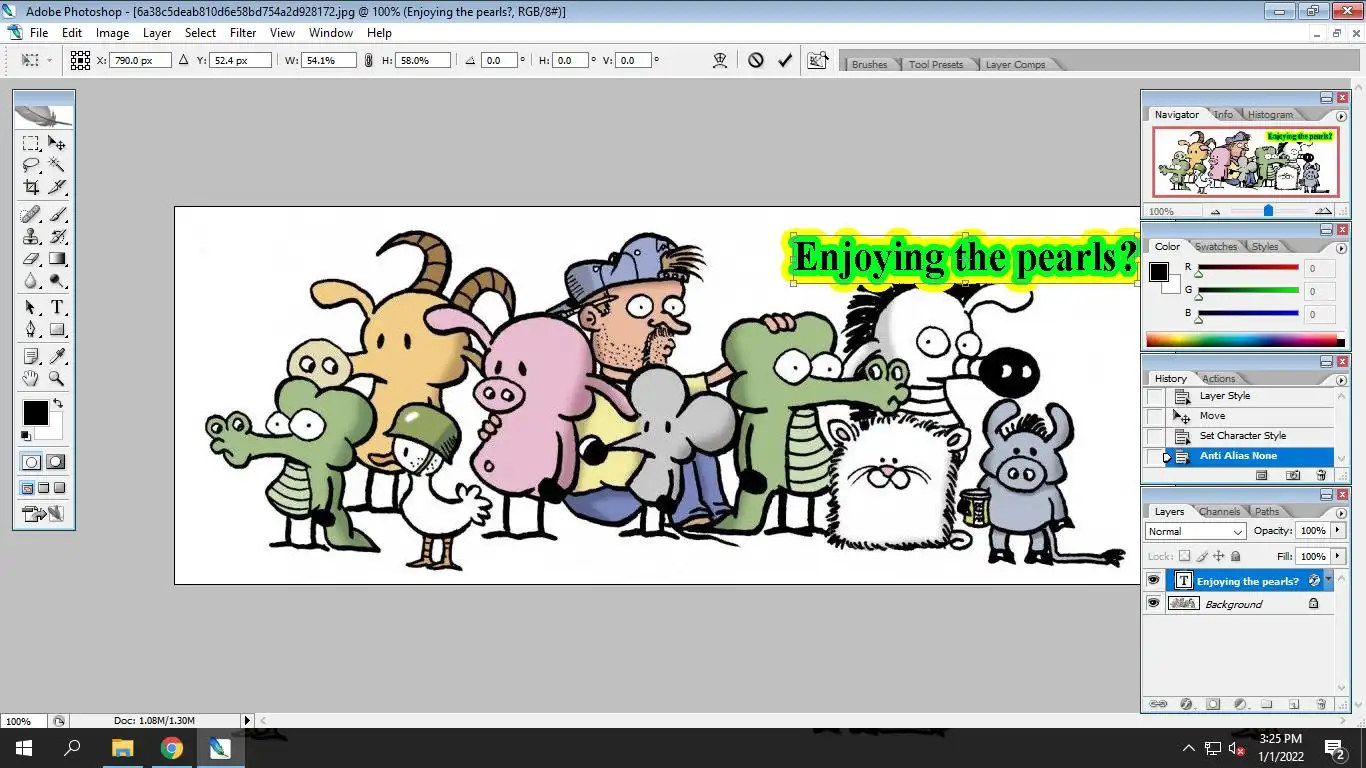Open Color panel flyout menu

tap(1341, 247)
